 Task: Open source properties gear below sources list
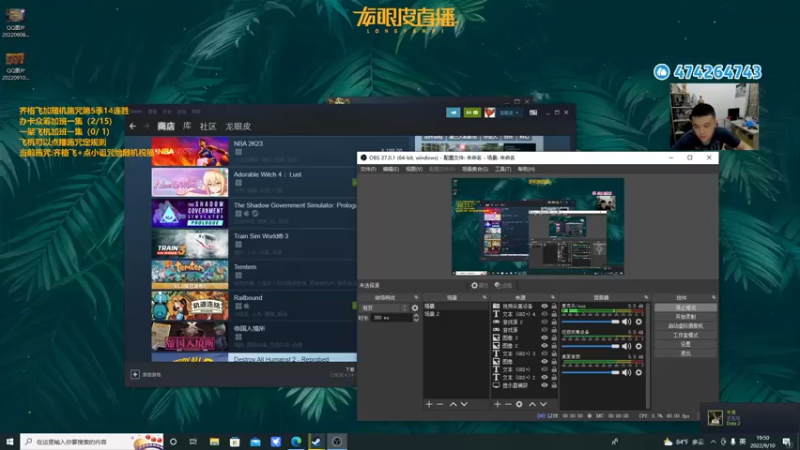pos(519,404)
